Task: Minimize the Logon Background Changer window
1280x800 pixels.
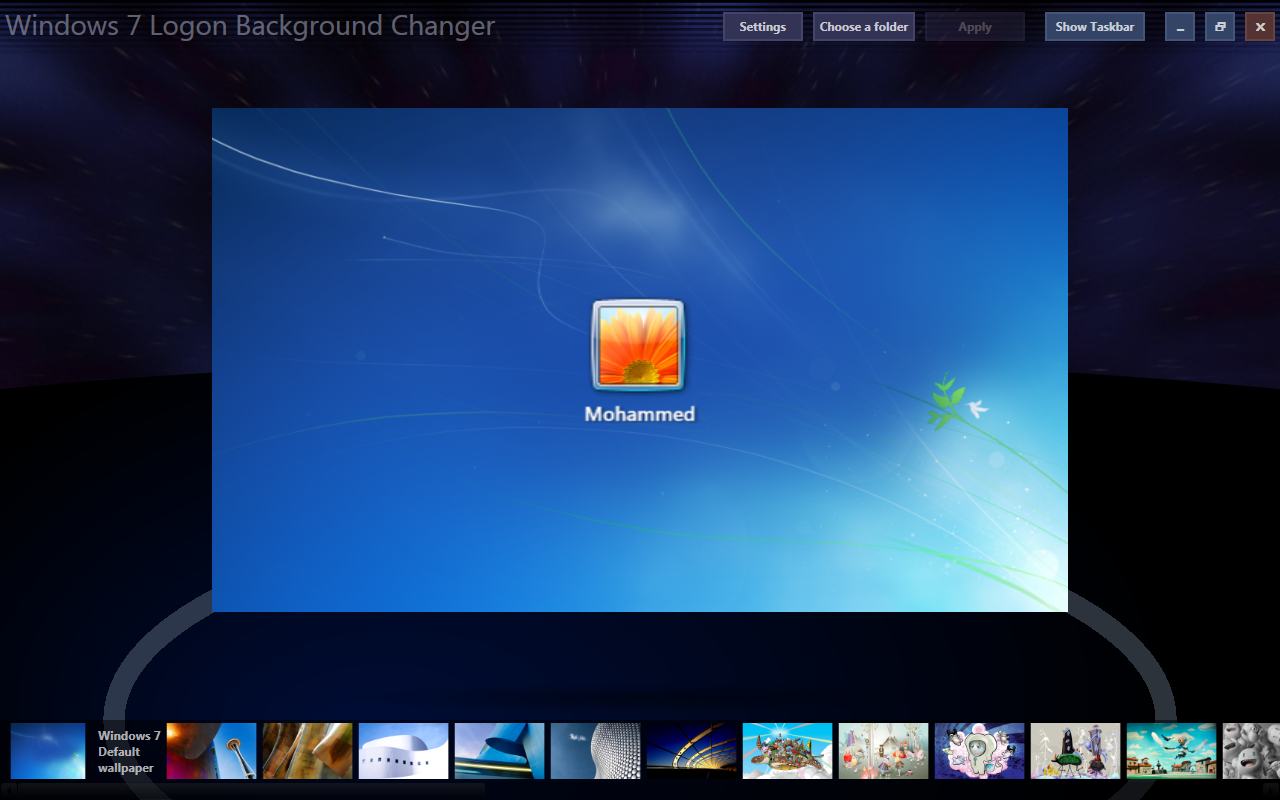Action: click(1180, 27)
